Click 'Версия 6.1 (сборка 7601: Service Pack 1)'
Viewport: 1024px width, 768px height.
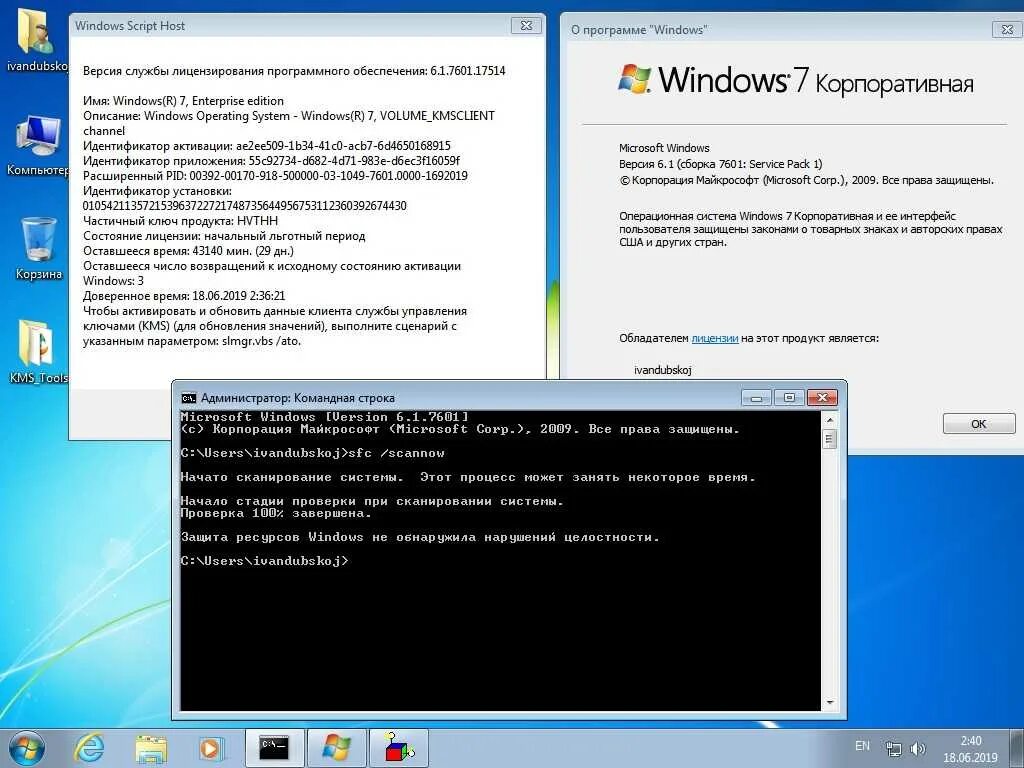720,164
